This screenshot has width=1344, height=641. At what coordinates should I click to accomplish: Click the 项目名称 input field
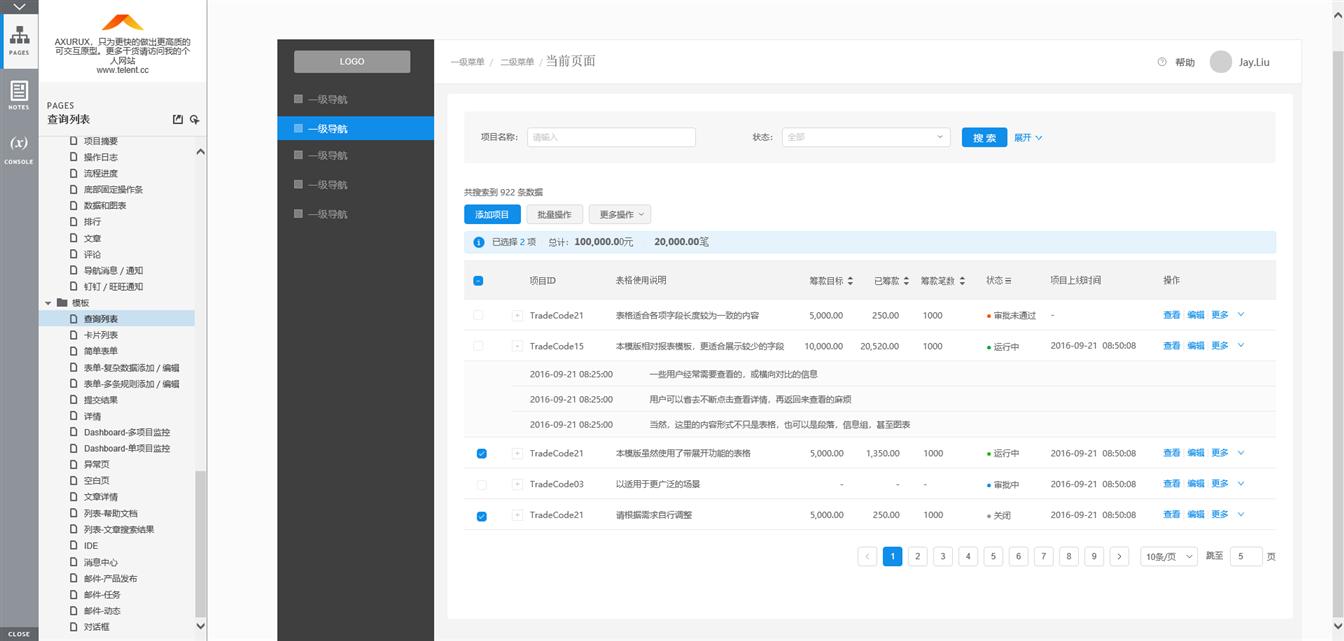(610, 137)
